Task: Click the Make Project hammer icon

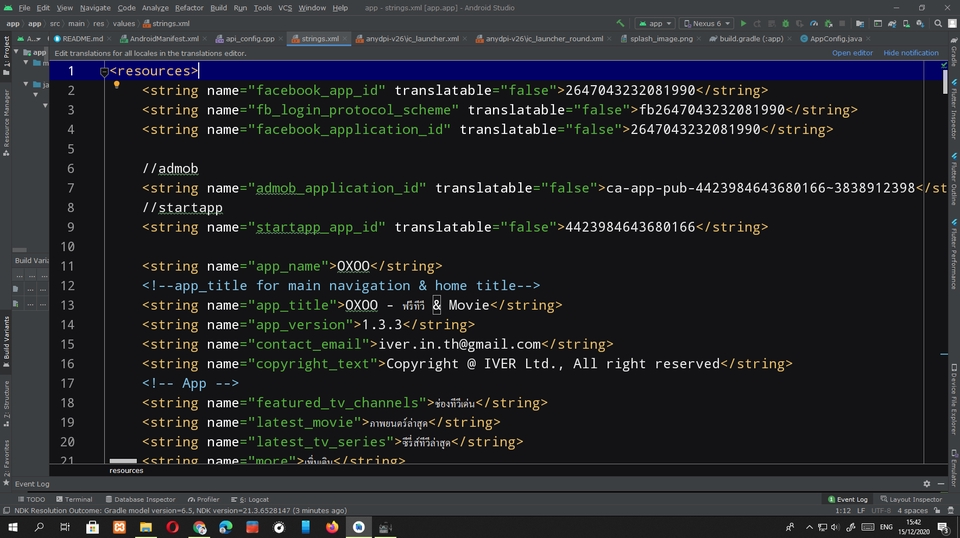Action: (x=621, y=23)
